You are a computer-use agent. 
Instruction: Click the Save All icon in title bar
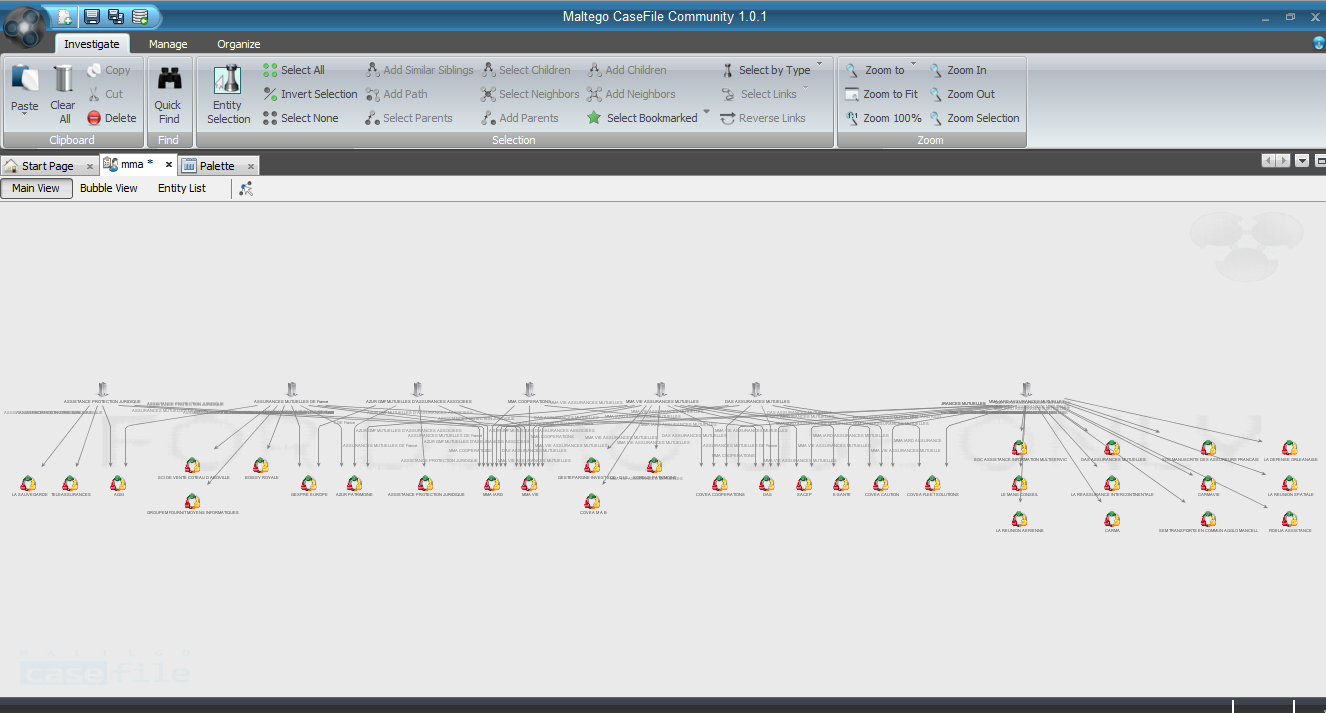(115, 16)
